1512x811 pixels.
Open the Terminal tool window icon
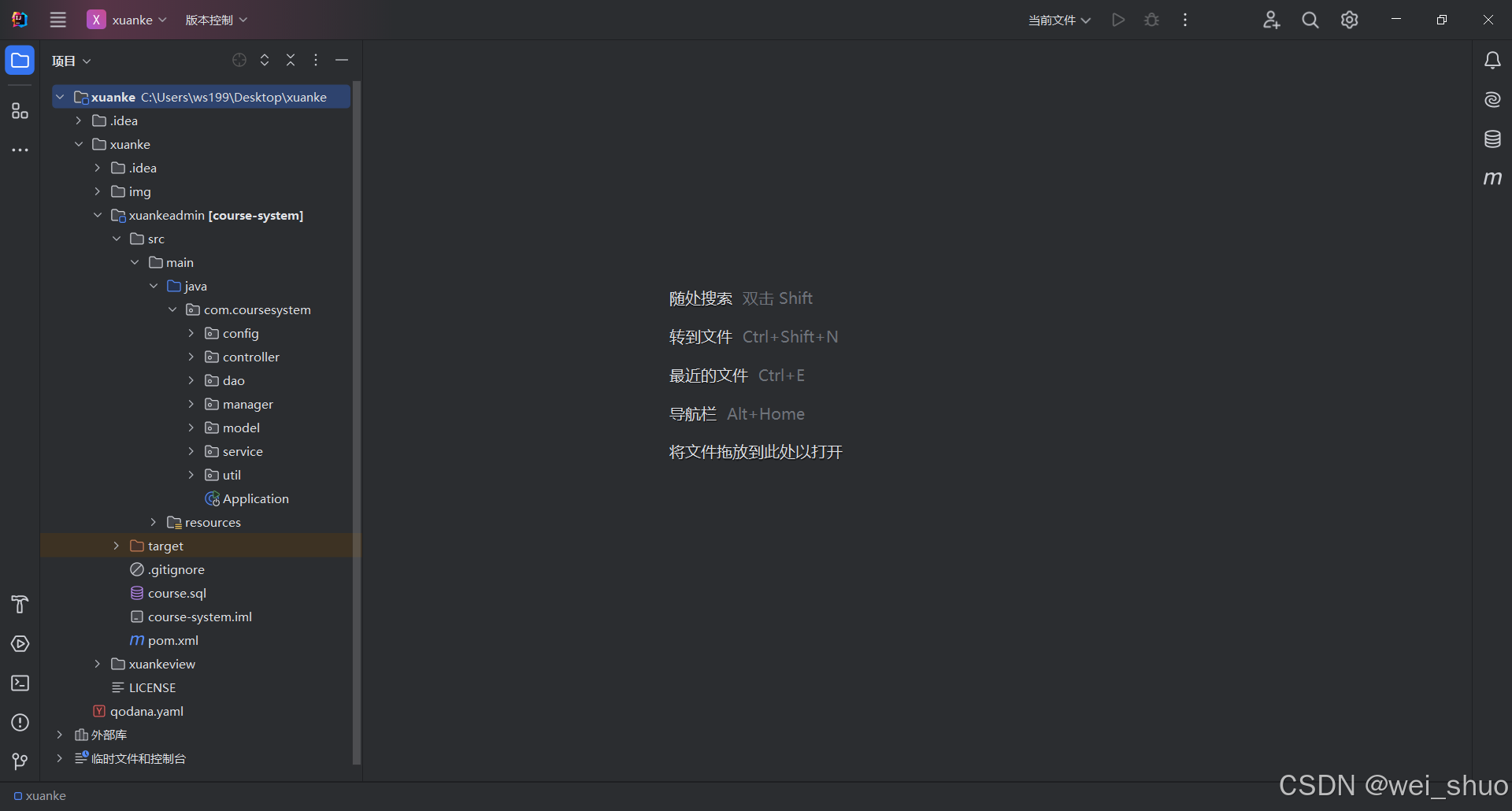pos(20,683)
